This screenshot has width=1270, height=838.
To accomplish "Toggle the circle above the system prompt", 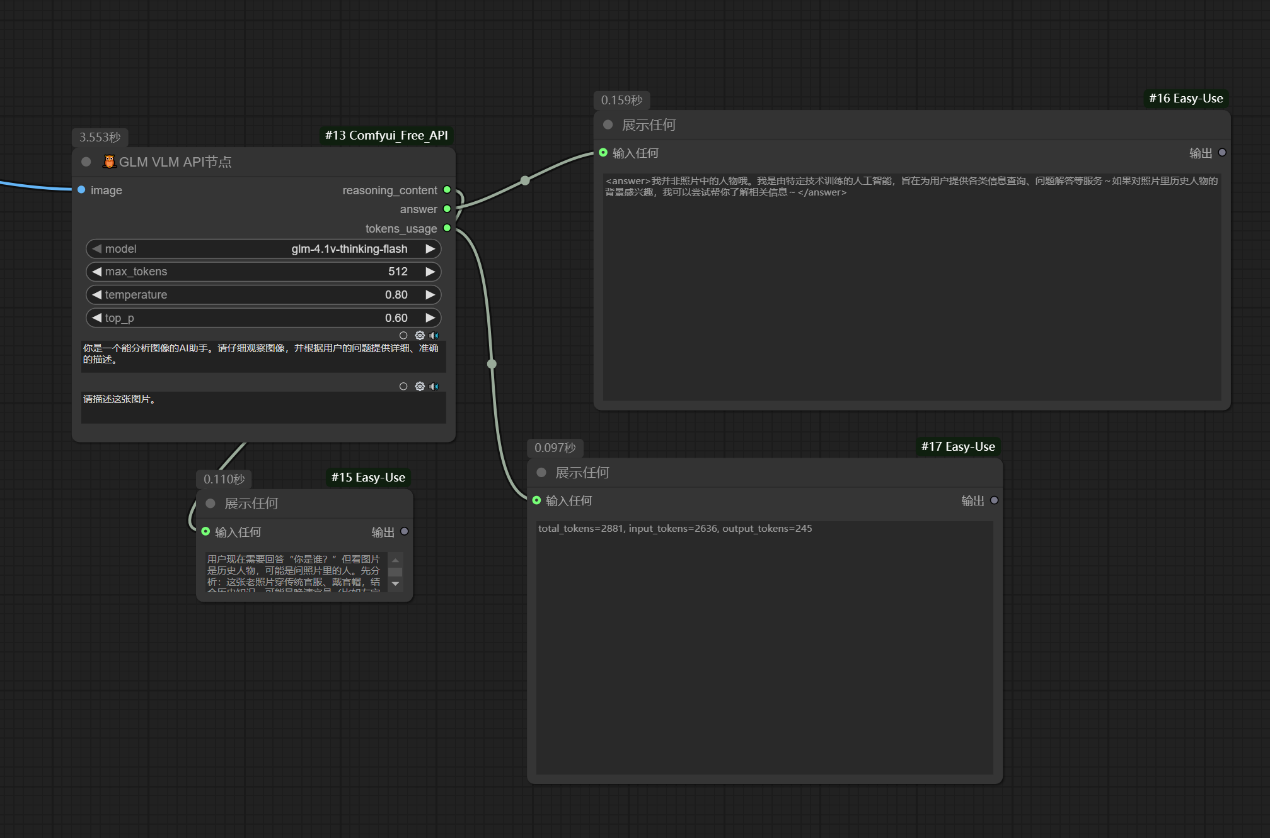I will (x=403, y=336).
